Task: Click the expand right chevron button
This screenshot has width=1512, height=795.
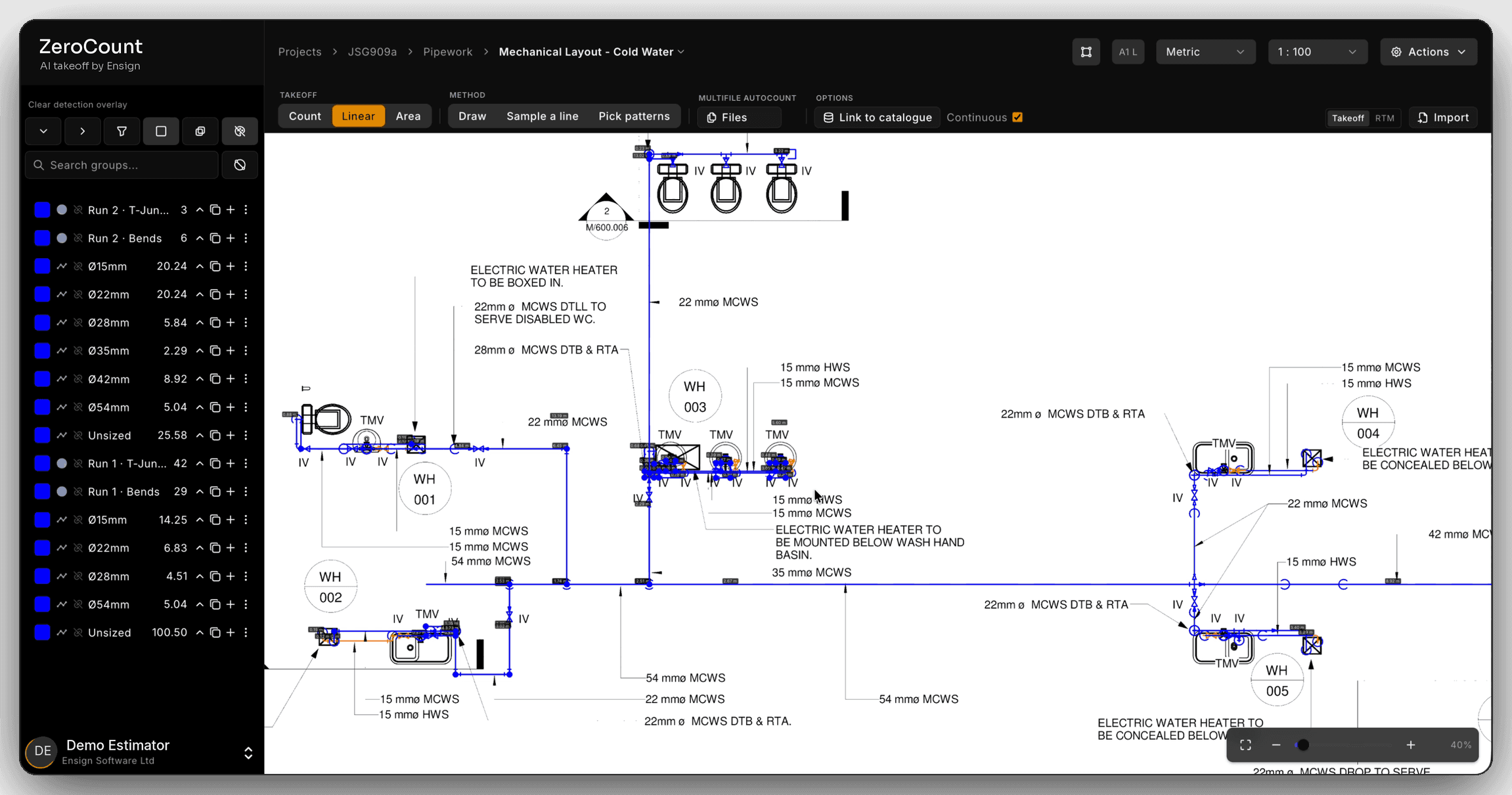Action: click(x=82, y=131)
